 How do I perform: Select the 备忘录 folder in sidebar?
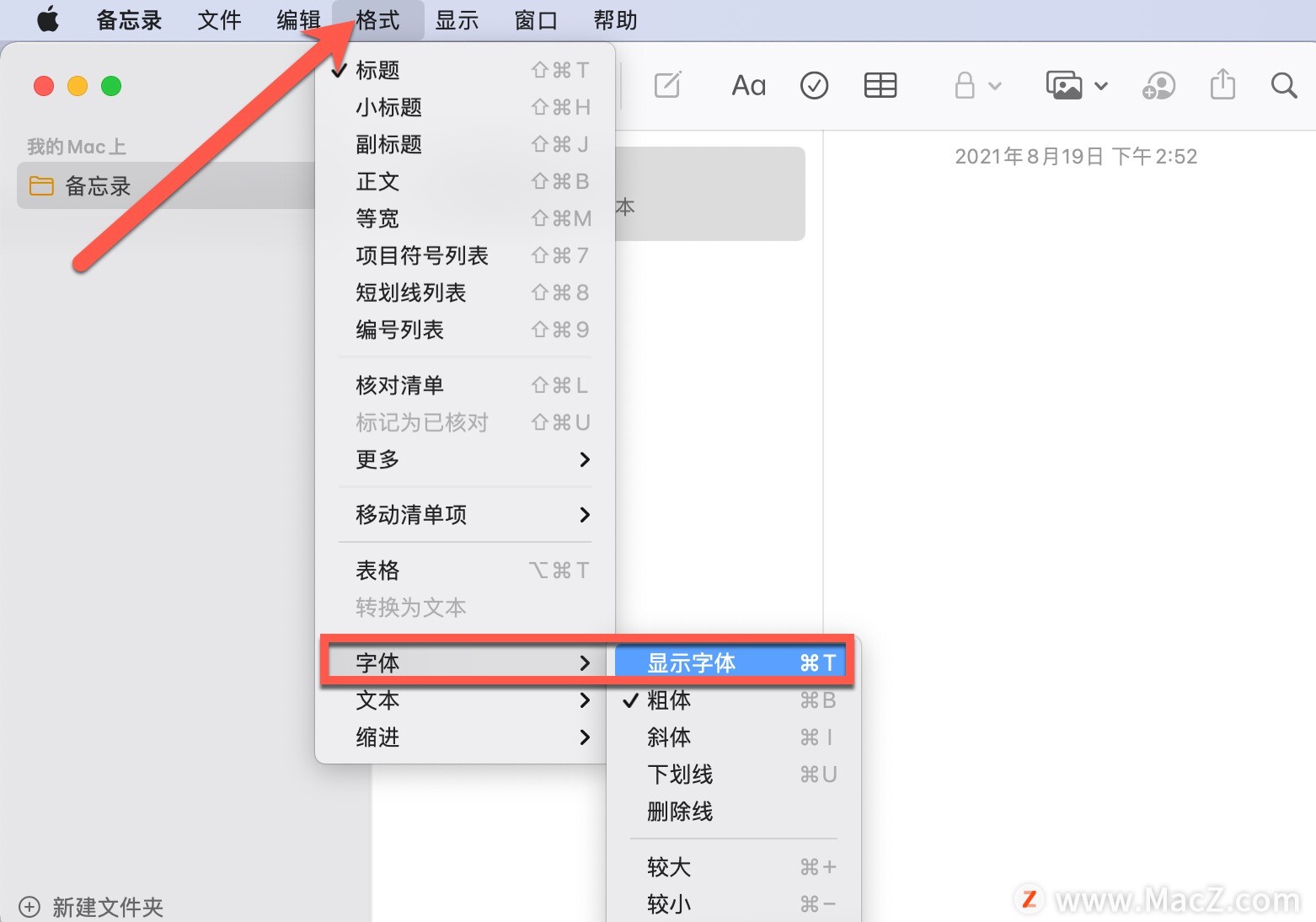(167, 185)
